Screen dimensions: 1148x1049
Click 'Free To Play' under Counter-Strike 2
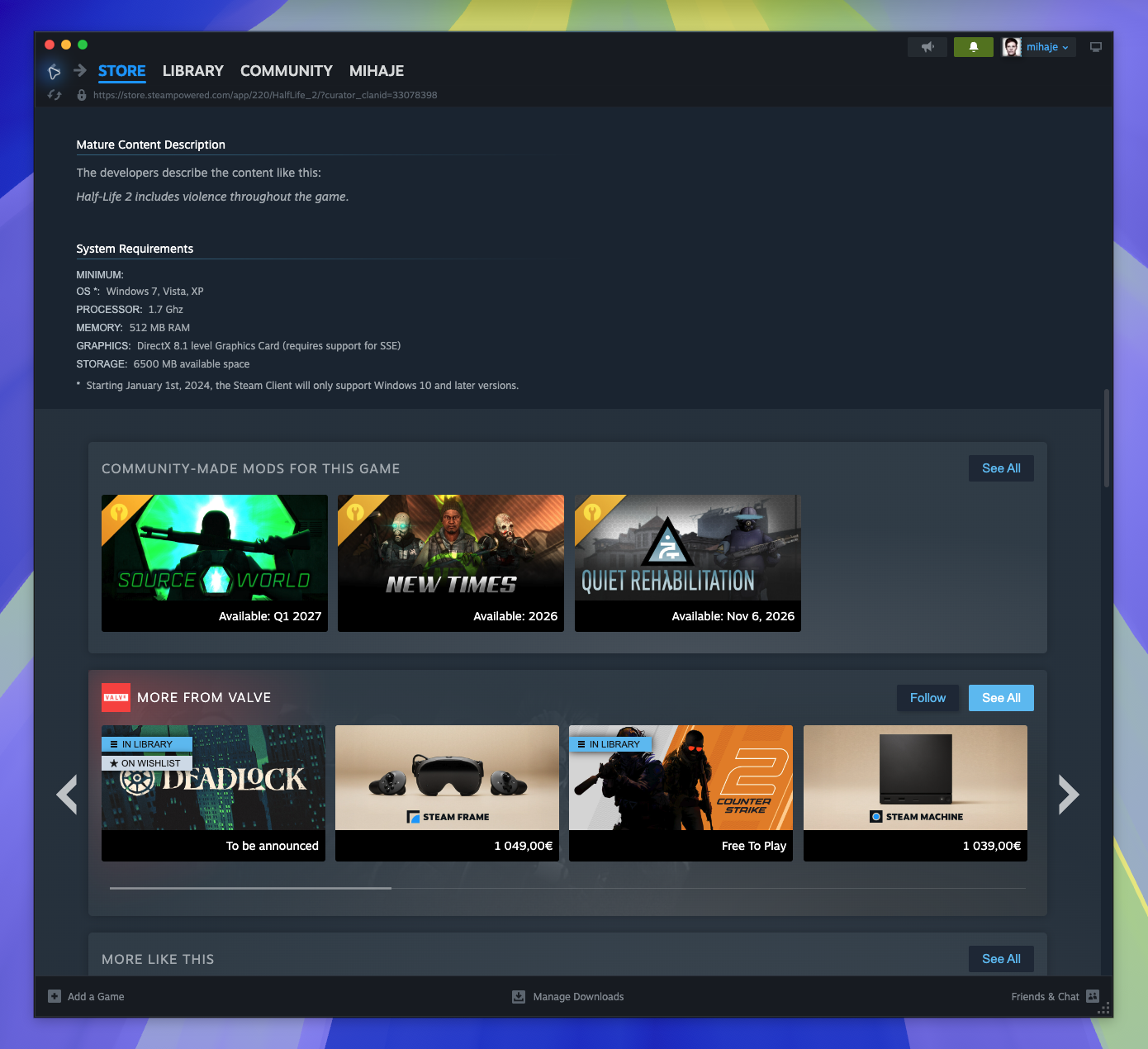[x=754, y=846]
